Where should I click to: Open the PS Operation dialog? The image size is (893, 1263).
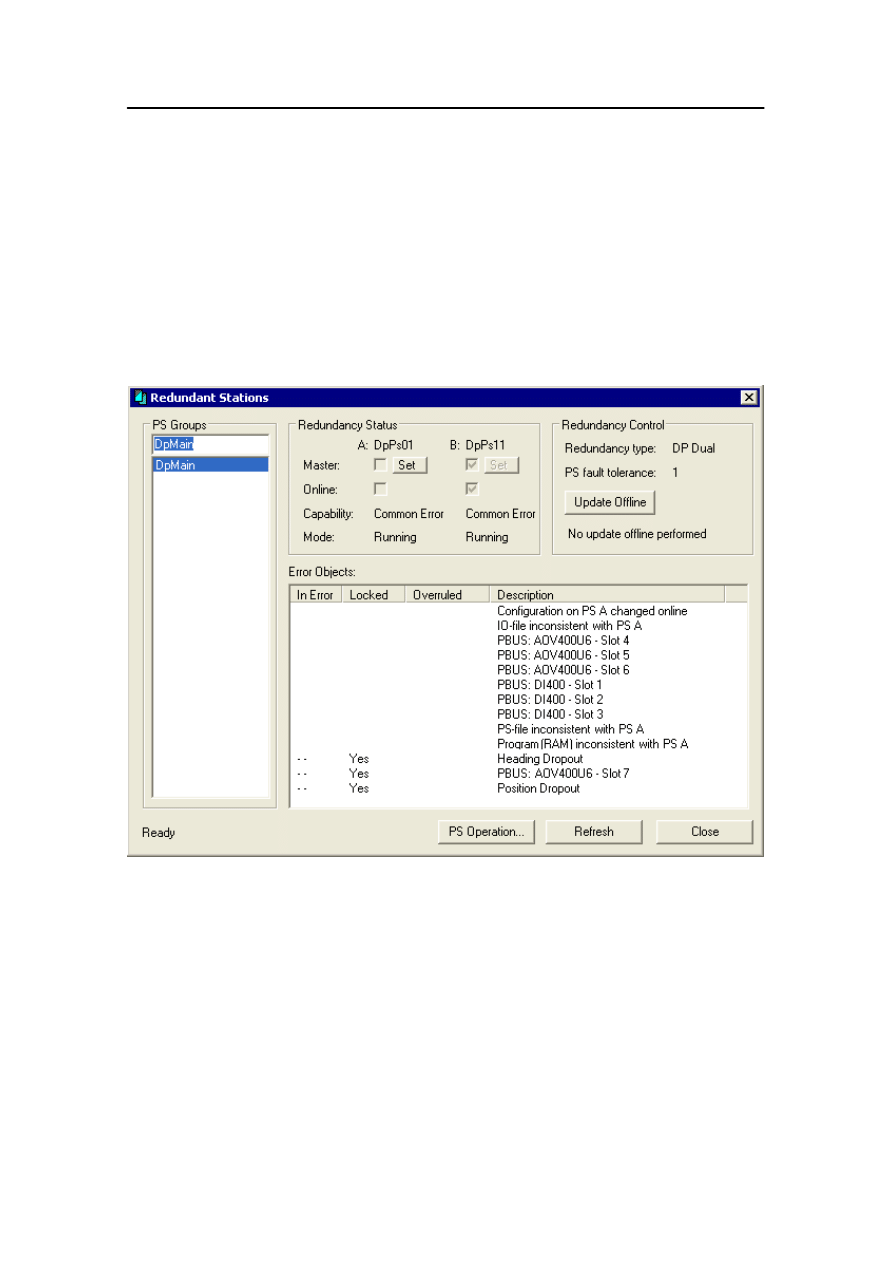(x=487, y=832)
